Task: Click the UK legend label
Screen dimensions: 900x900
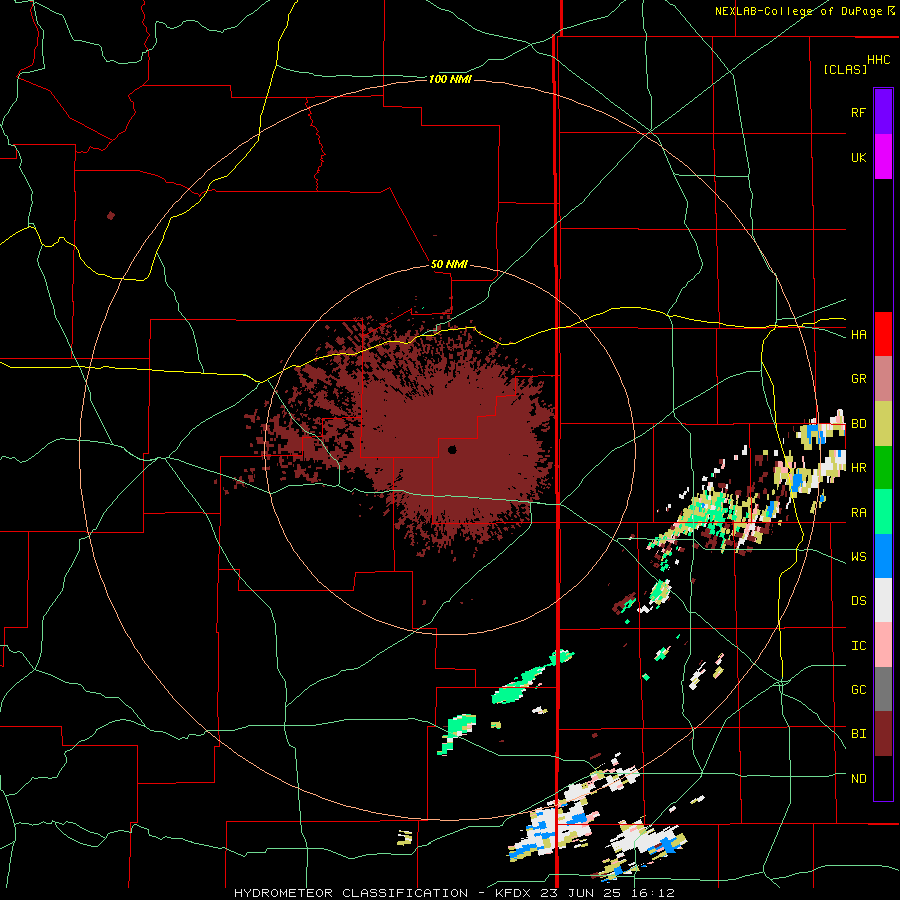Action: click(x=858, y=157)
